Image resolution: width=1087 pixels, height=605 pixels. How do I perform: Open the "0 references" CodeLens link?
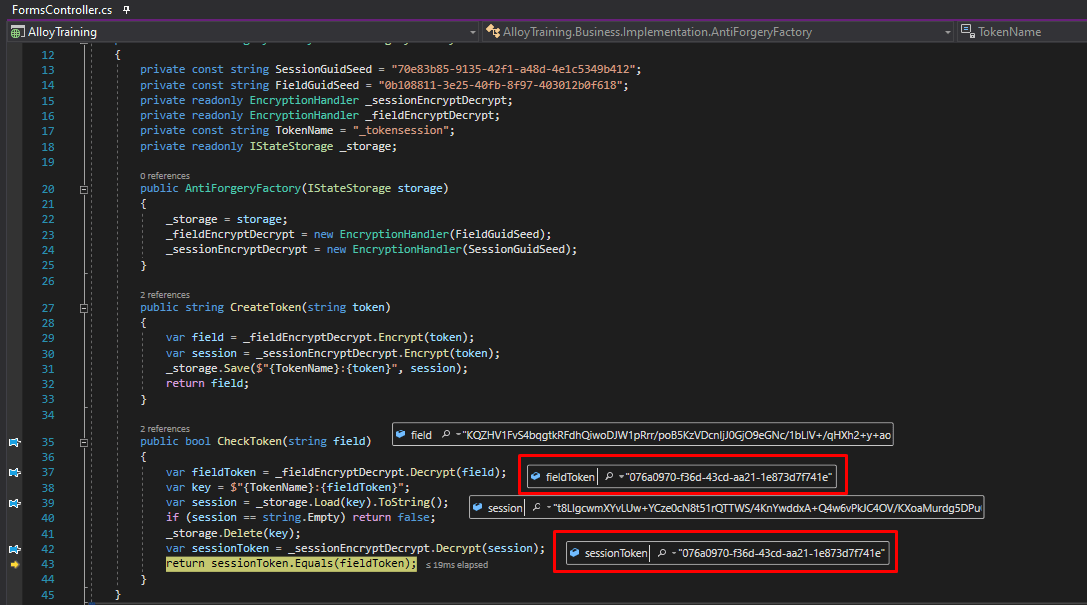[x=165, y=176]
